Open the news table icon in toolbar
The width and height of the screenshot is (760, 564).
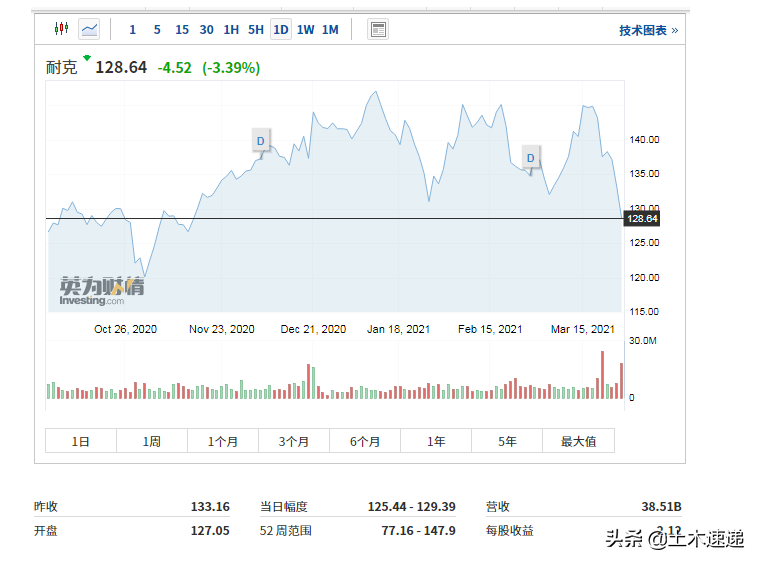378,29
